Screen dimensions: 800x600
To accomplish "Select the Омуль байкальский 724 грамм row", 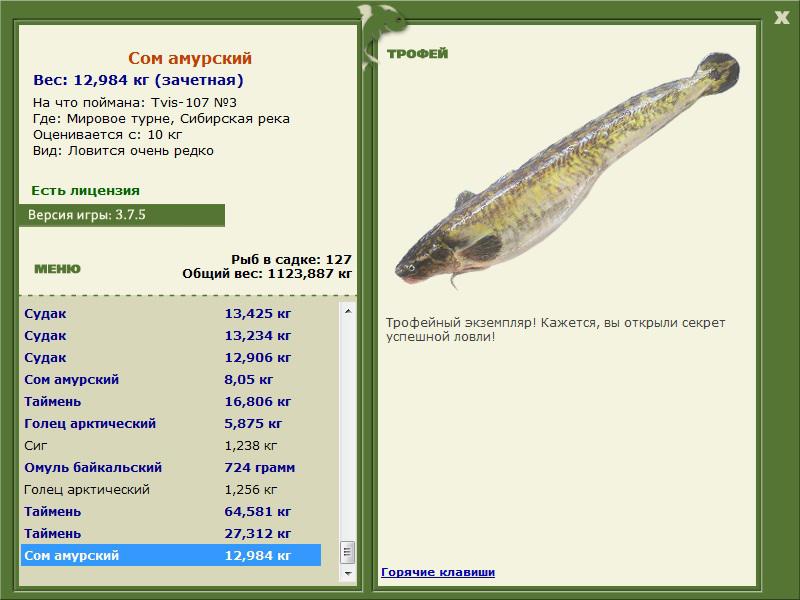I will point(171,467).
